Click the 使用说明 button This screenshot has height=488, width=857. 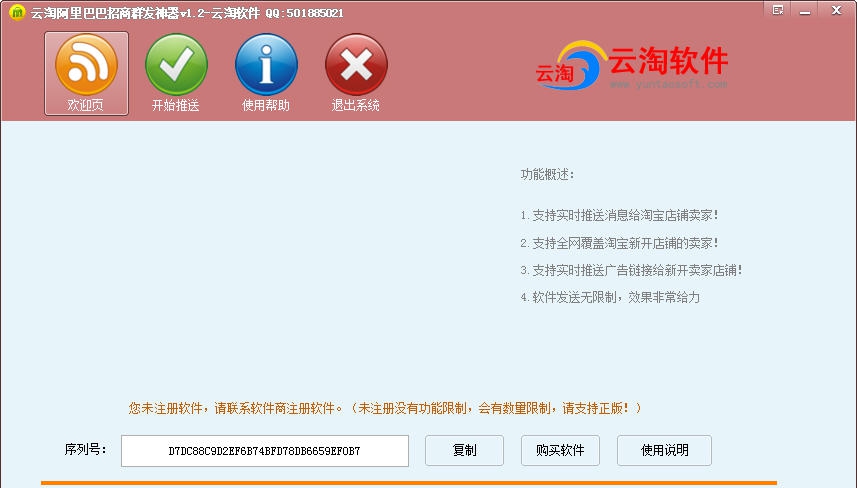pos(665,450)
